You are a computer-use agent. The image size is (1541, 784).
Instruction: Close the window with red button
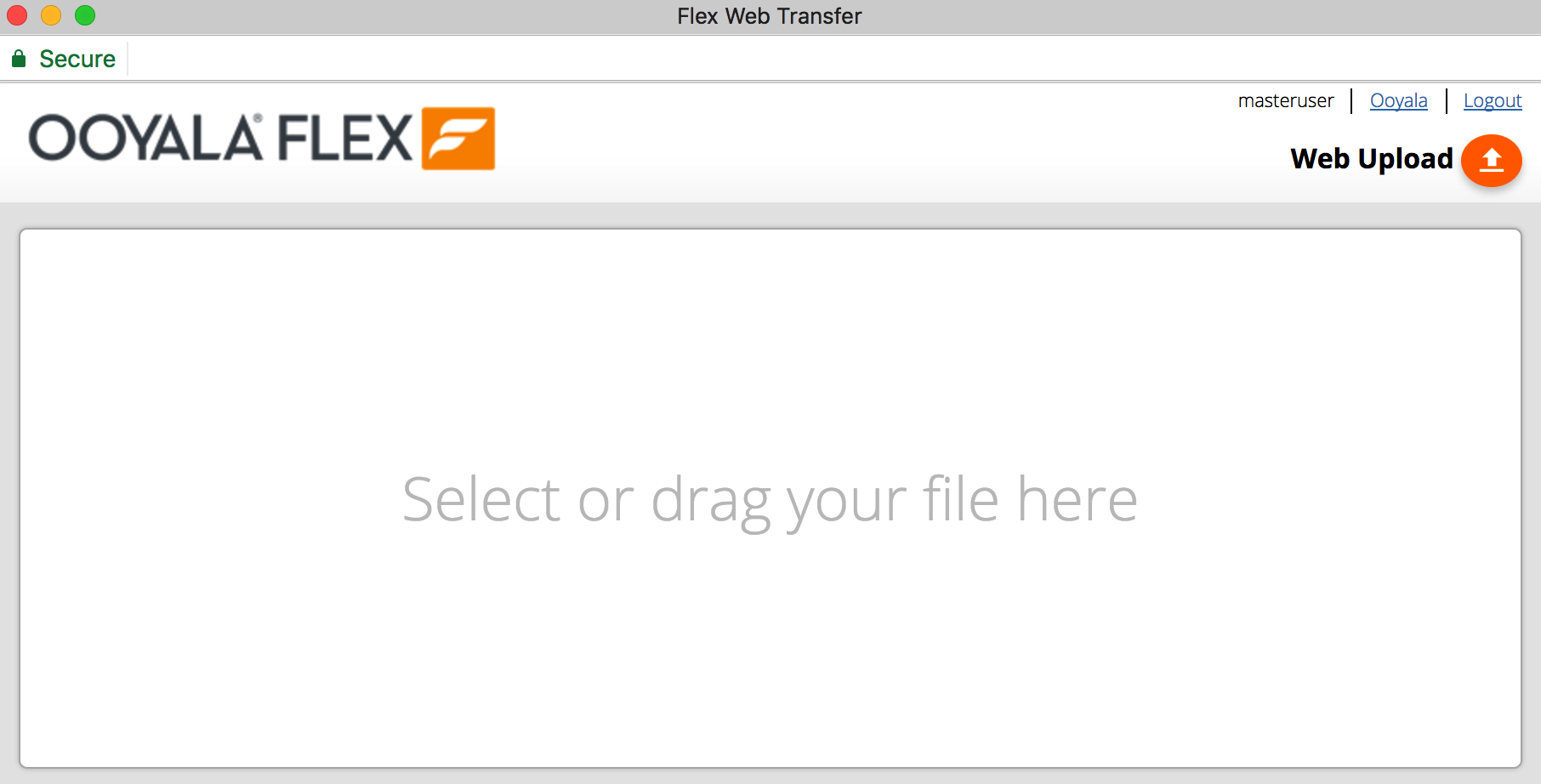pos(17,15)
